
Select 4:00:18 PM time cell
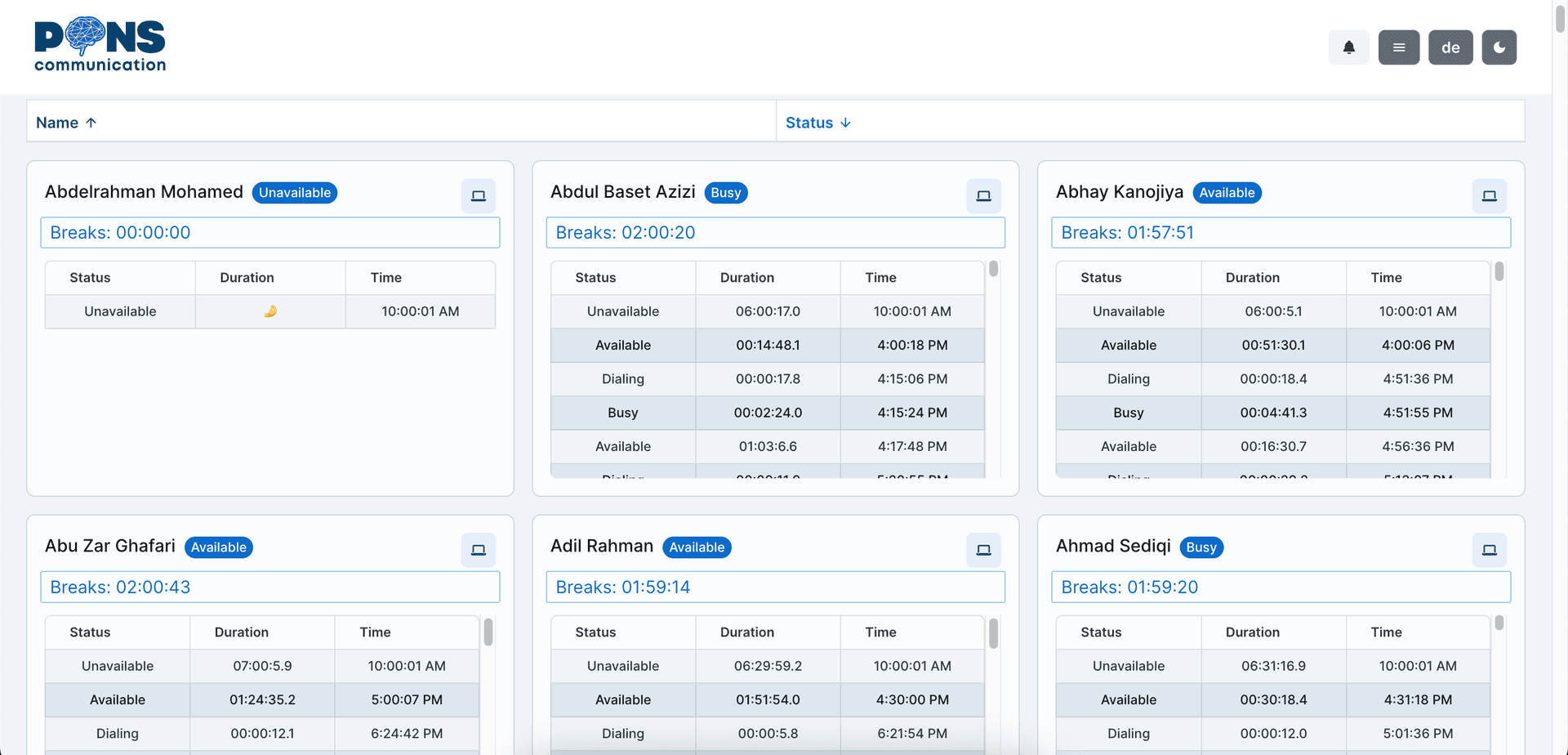point(912,345)
